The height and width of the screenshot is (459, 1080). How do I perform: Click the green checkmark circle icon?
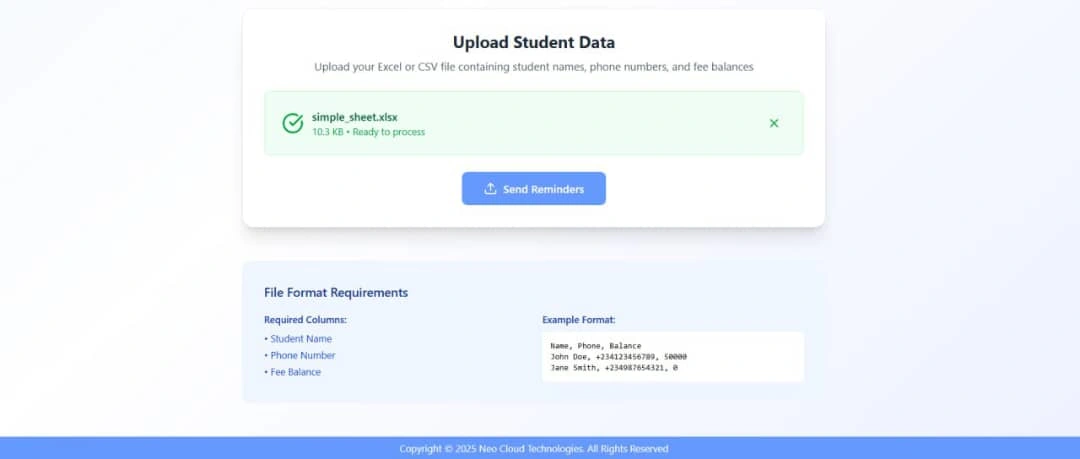(292, 123)
